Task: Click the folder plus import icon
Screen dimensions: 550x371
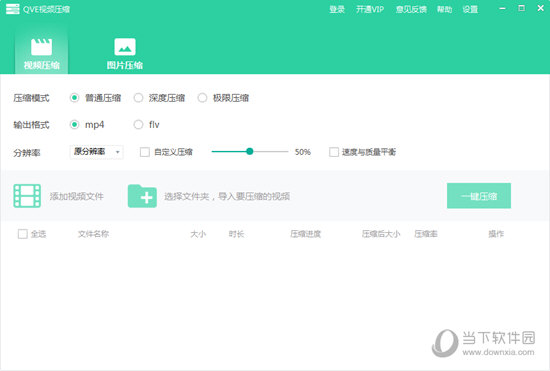Action: pos(142,196)
